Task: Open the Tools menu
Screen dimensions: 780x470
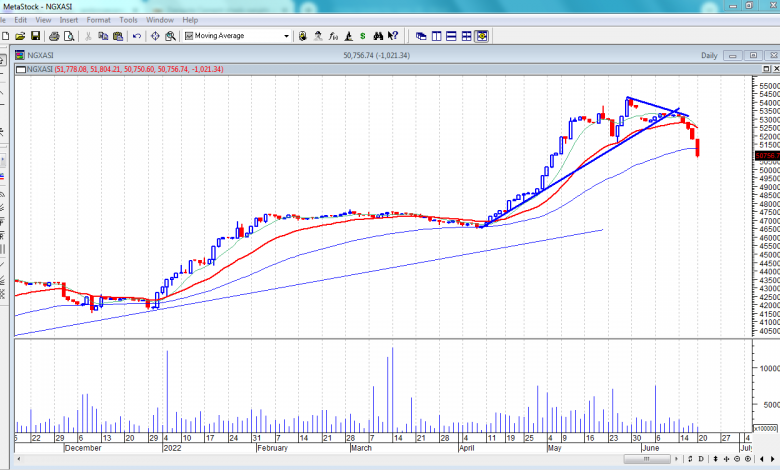Action: [x=128, y=20]
